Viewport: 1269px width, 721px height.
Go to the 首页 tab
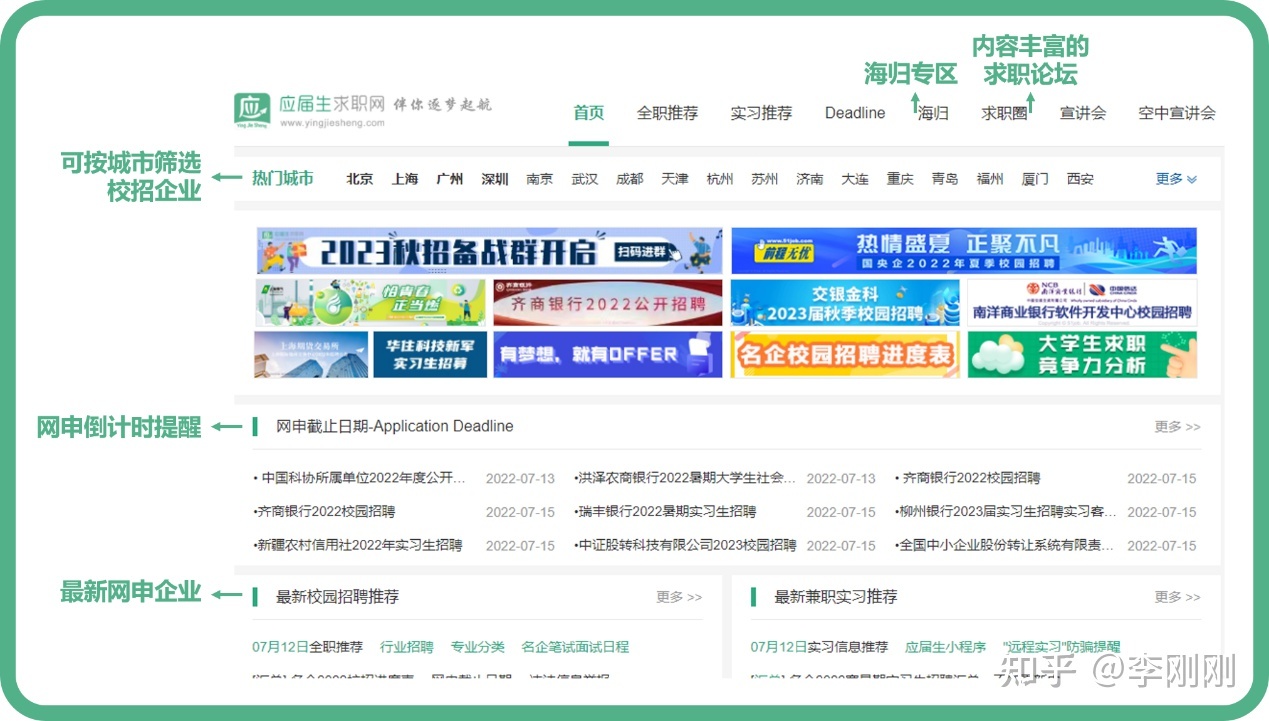tap(589, 112)
